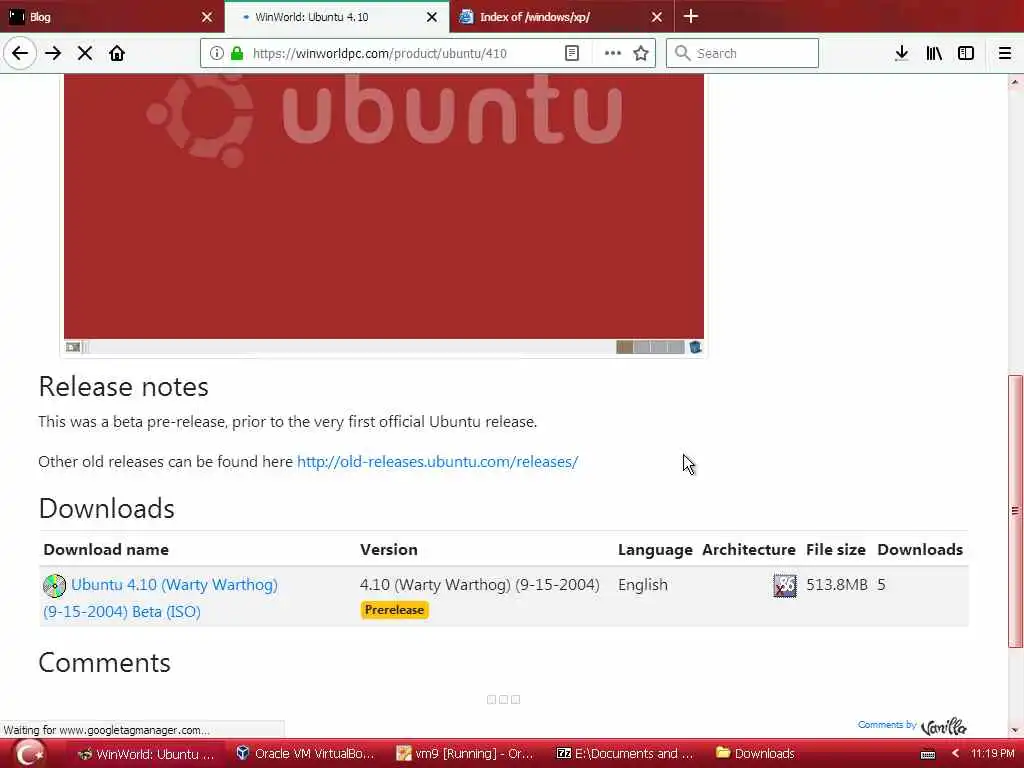
Task: Download Ubuntu 4.10 Warty Warthog Beta ISO
Action: [161, 598]
